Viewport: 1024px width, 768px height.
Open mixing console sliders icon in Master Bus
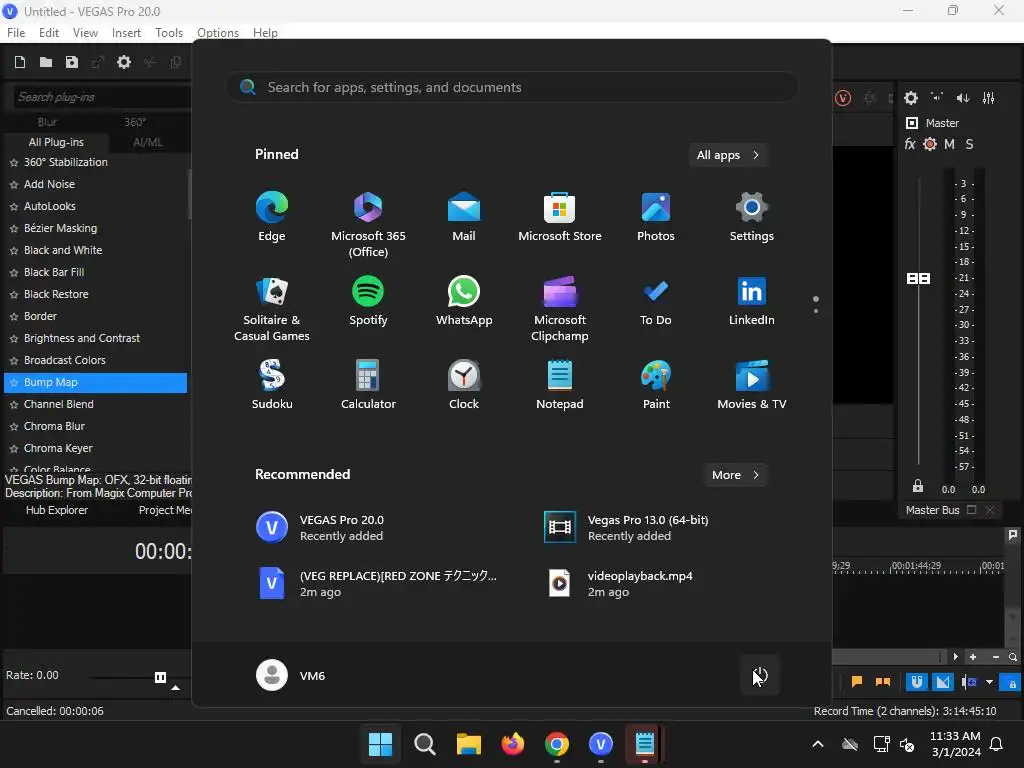pyautogui.click(x=989, y=98)
